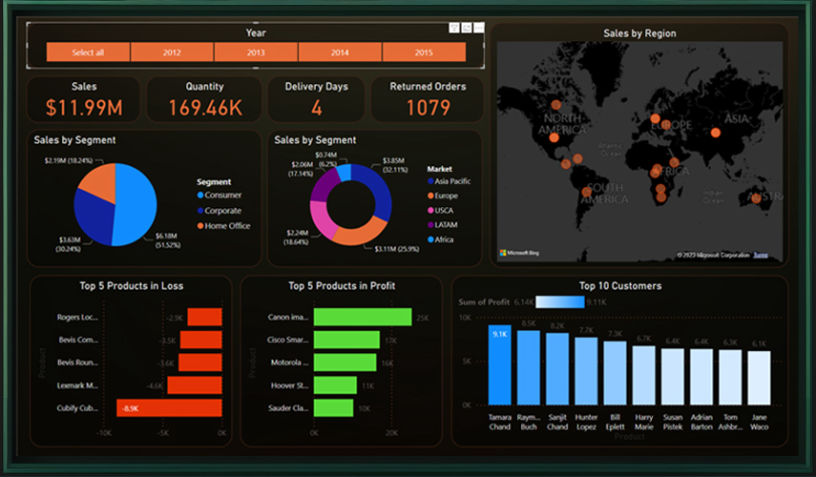Click the Asia sales bubble on map
This screenshot has height=477, width=816.
pos(715,132)
